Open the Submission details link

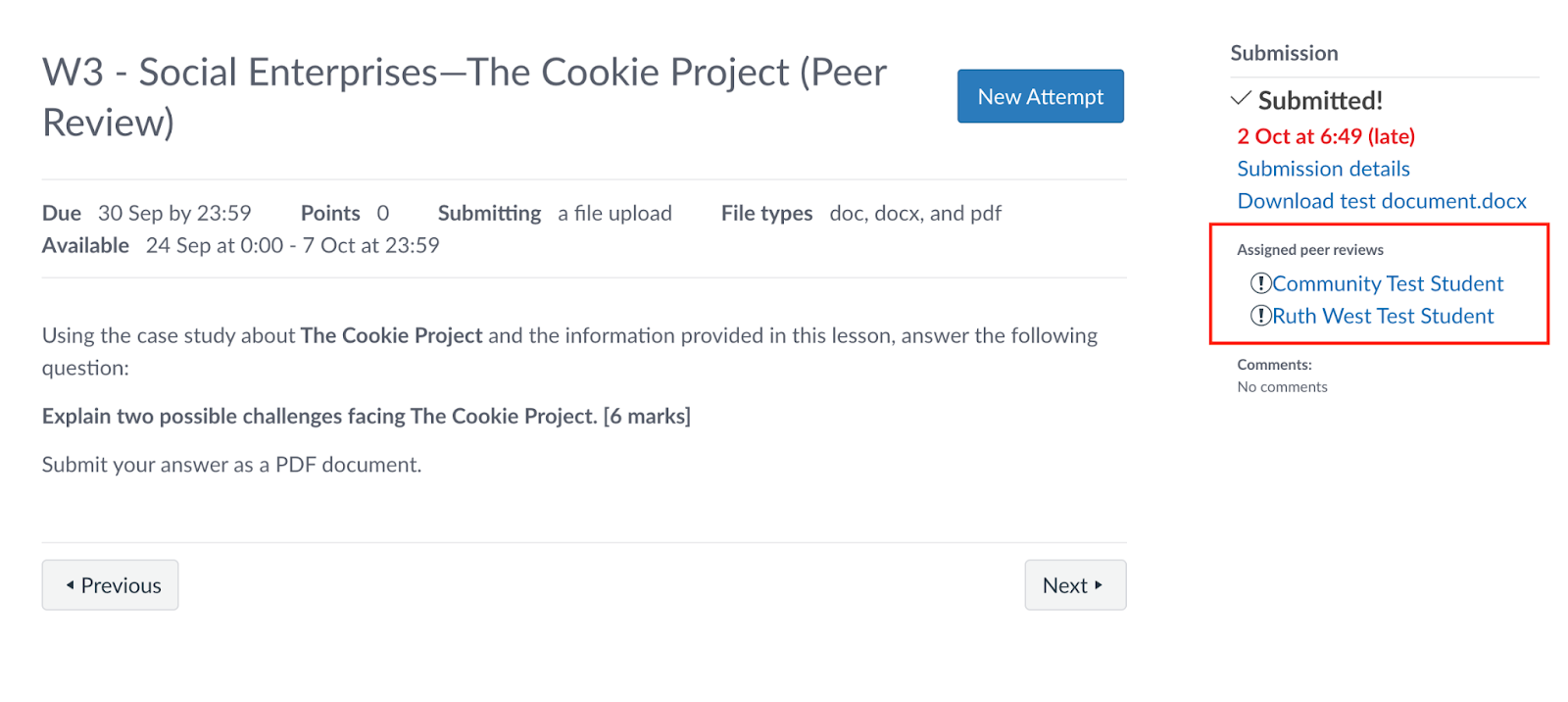click(1323, 169)
